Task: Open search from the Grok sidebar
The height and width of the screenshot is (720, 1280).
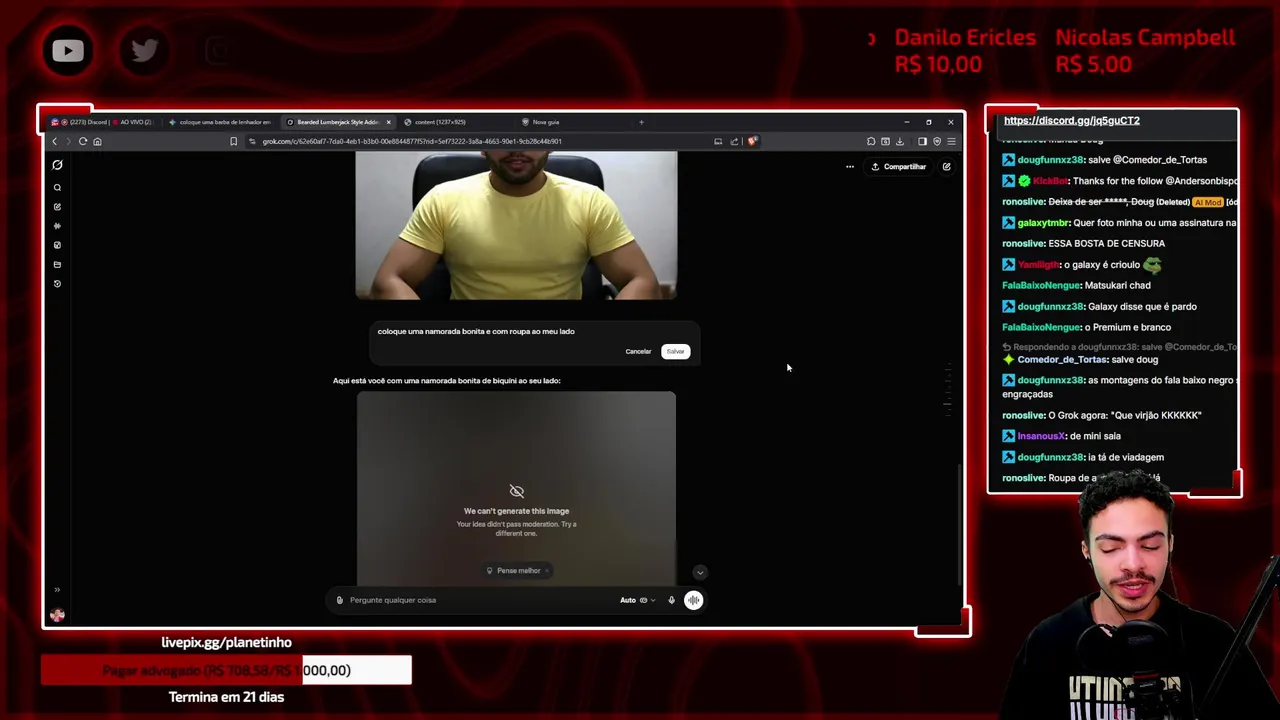Action: tap(57, 187)
